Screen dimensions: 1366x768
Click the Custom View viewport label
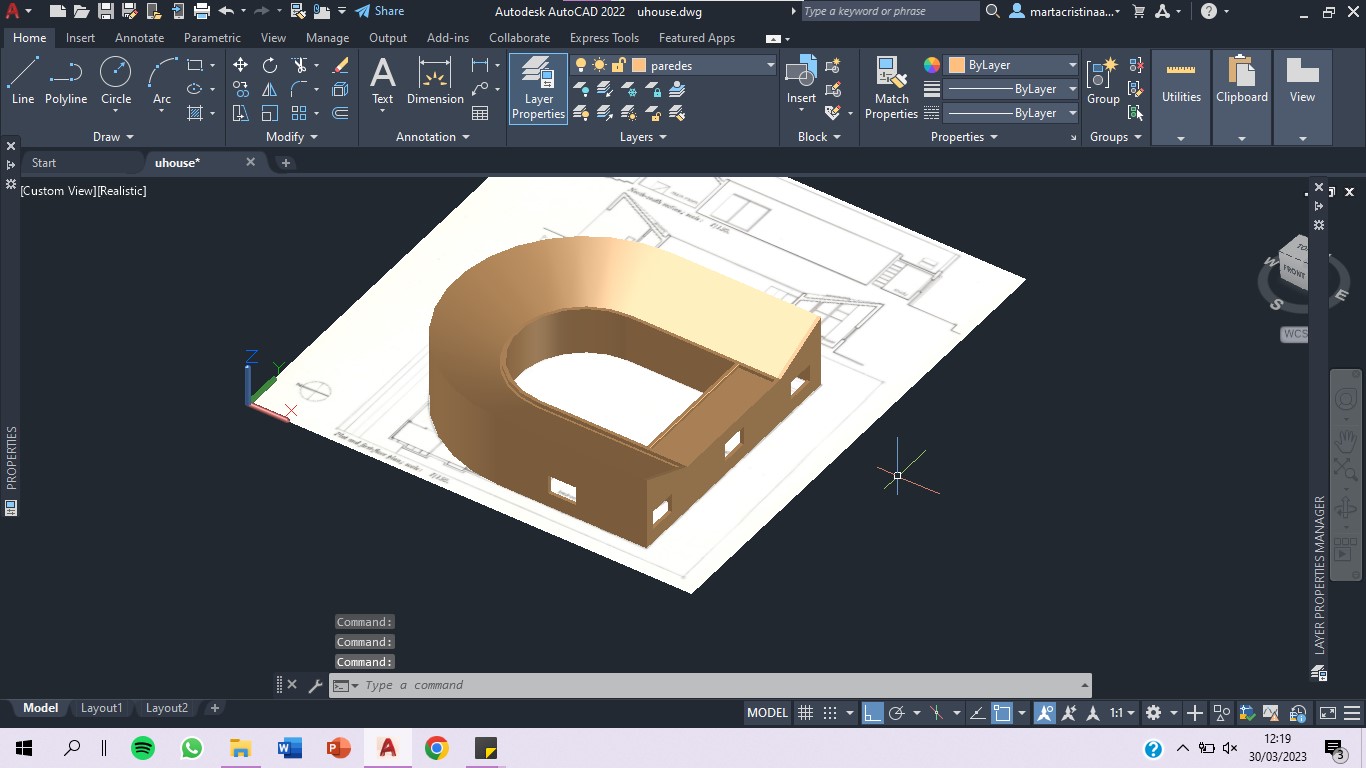(56, 190)
